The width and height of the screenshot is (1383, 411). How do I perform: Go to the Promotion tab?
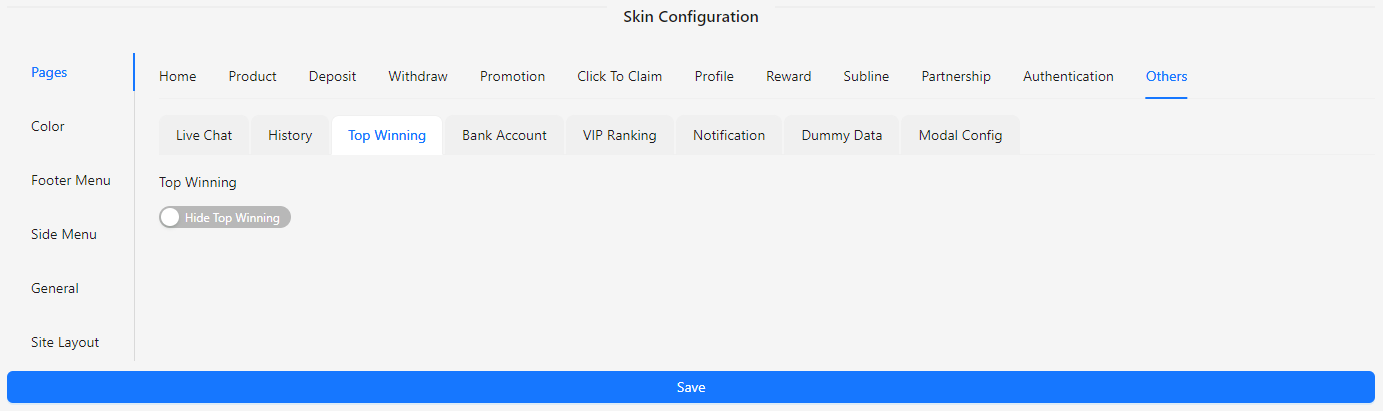click(512, 77)
